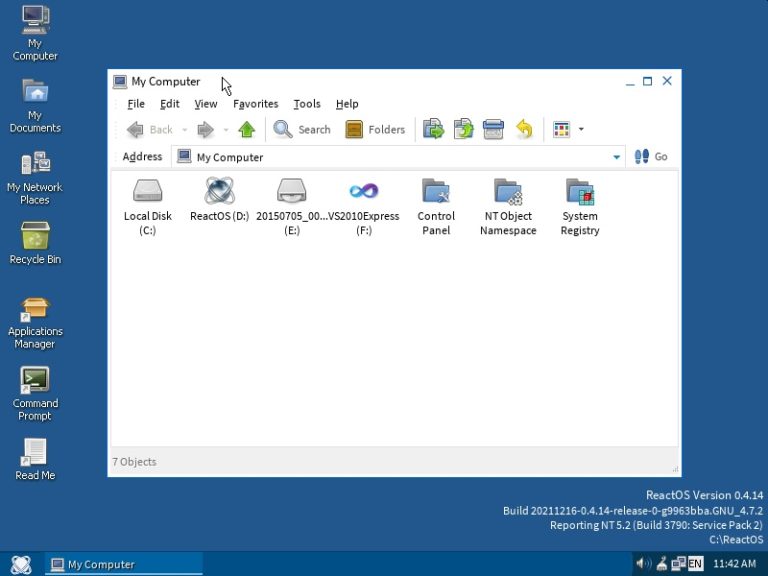Viewport: 768px width, 576px height.
Task: Open the Edit menu
Action: coord(169,104)
